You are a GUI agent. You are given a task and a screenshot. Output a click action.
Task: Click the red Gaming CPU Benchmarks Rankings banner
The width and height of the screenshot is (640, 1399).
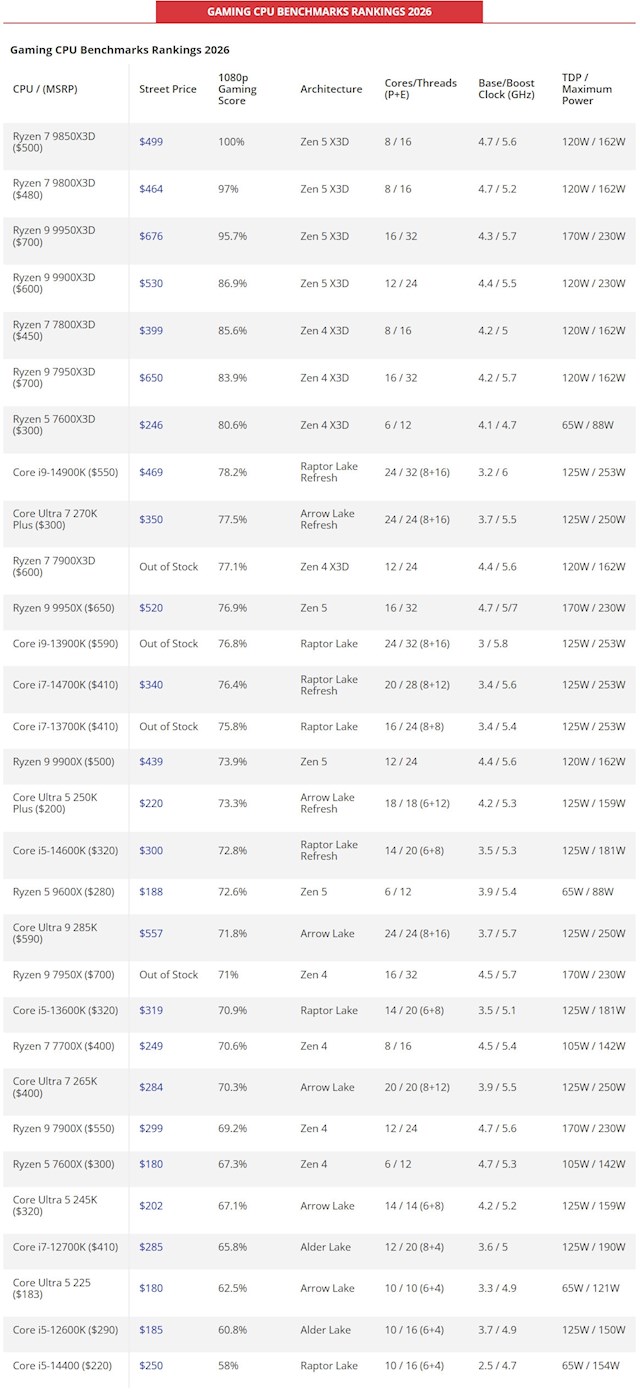point(319,12)
